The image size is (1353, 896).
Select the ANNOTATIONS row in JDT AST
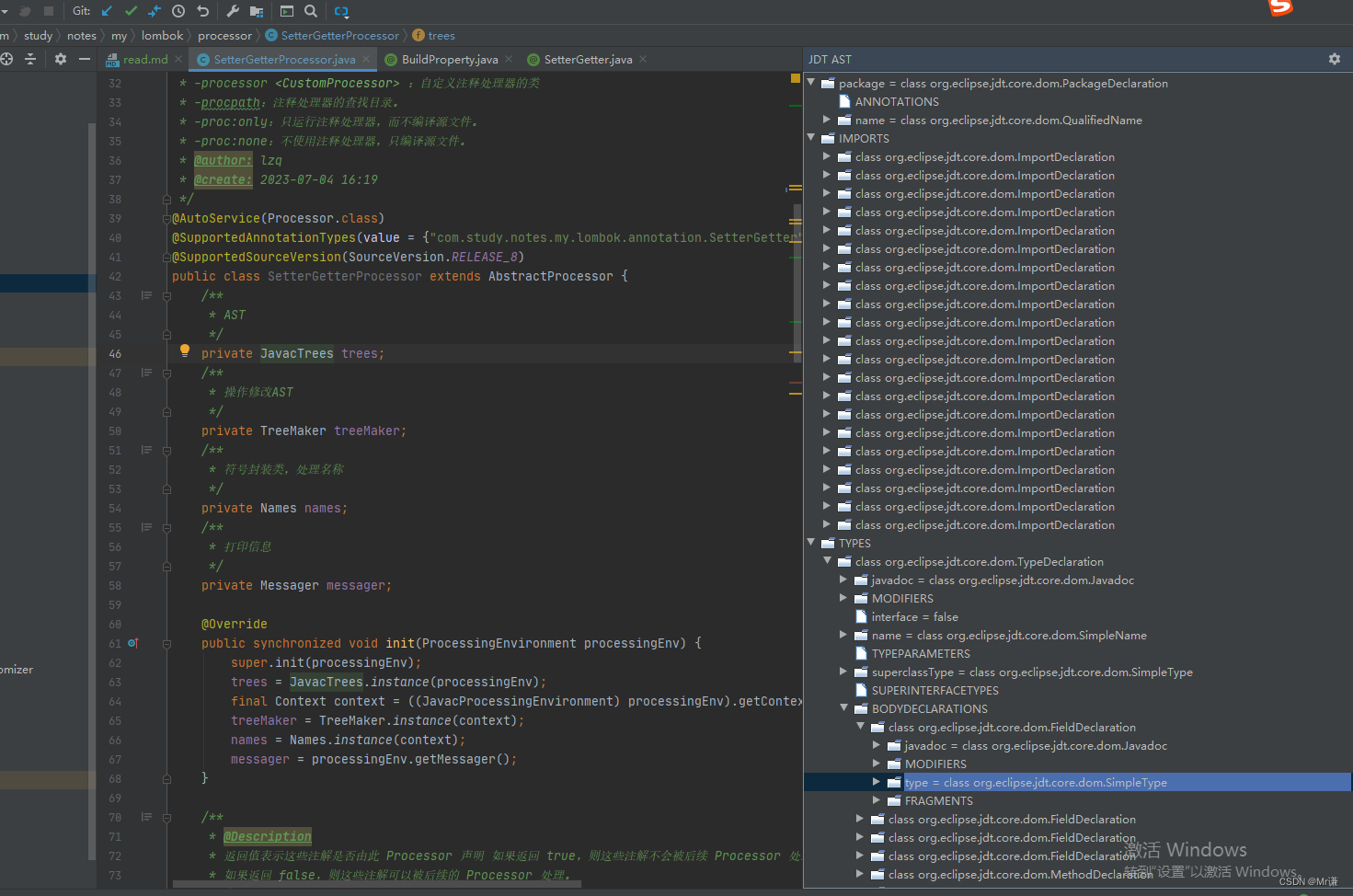(x=897, y=101)
